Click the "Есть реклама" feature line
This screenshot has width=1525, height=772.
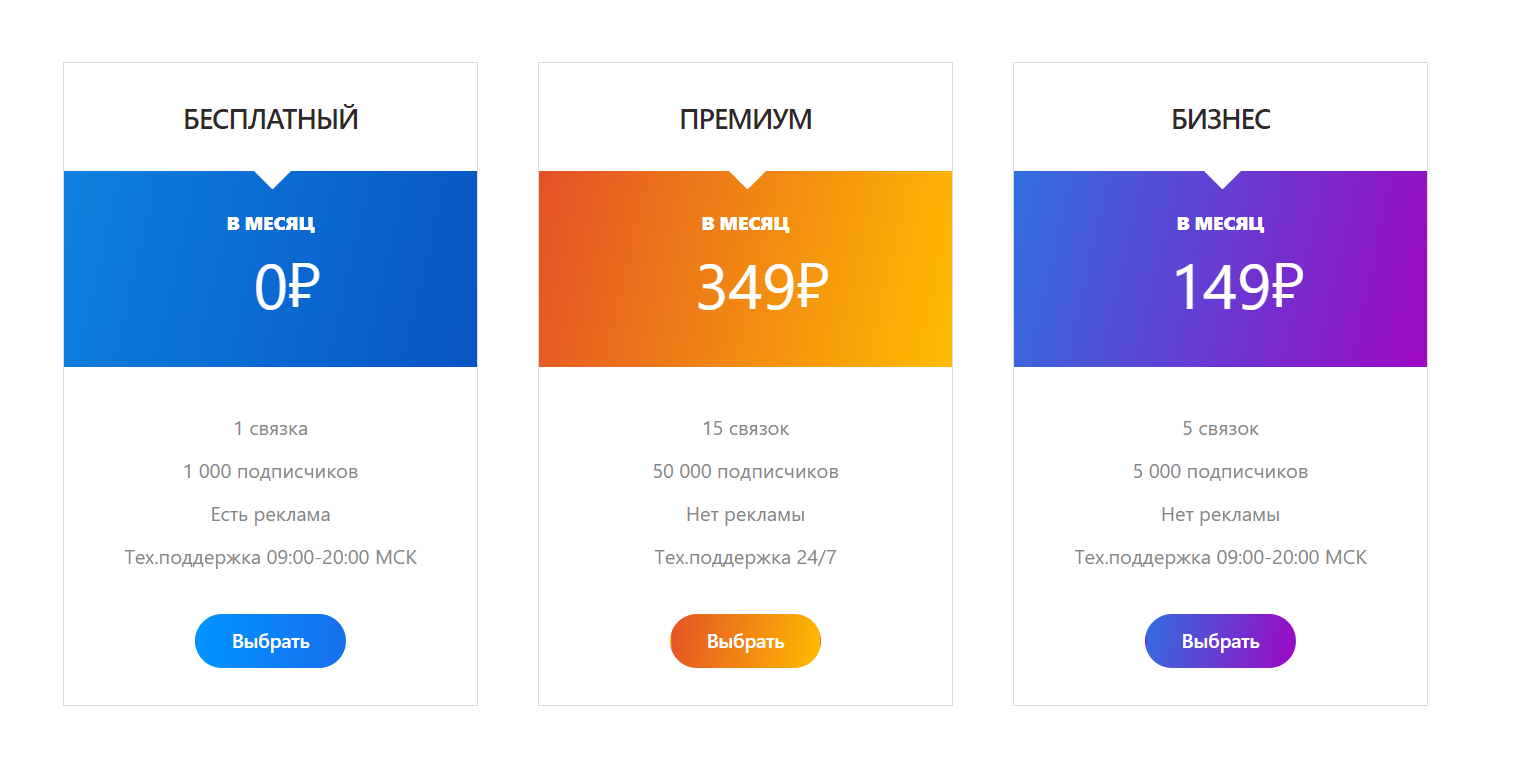(271, 515)
